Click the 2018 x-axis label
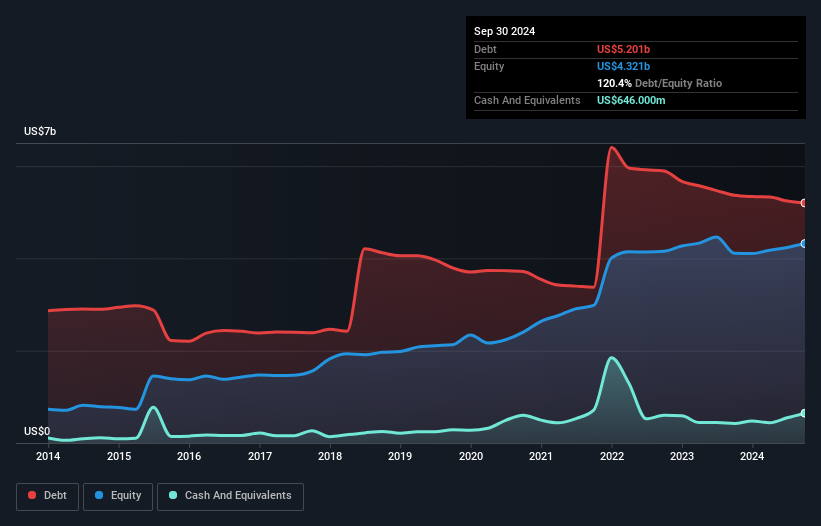Viewport: 821px width, 526px height. click(x=330, y=456)
